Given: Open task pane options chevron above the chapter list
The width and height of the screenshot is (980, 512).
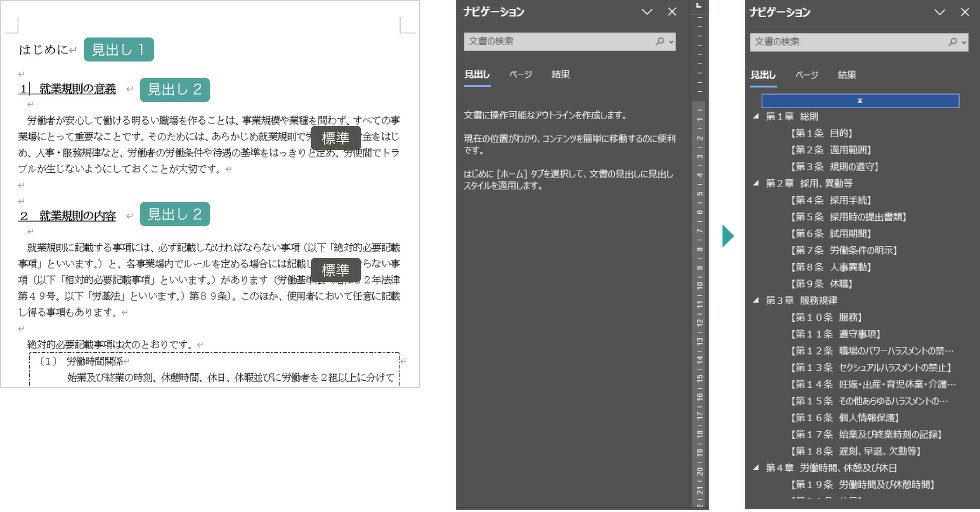Looking at the screenshot, I should point(939,12).
